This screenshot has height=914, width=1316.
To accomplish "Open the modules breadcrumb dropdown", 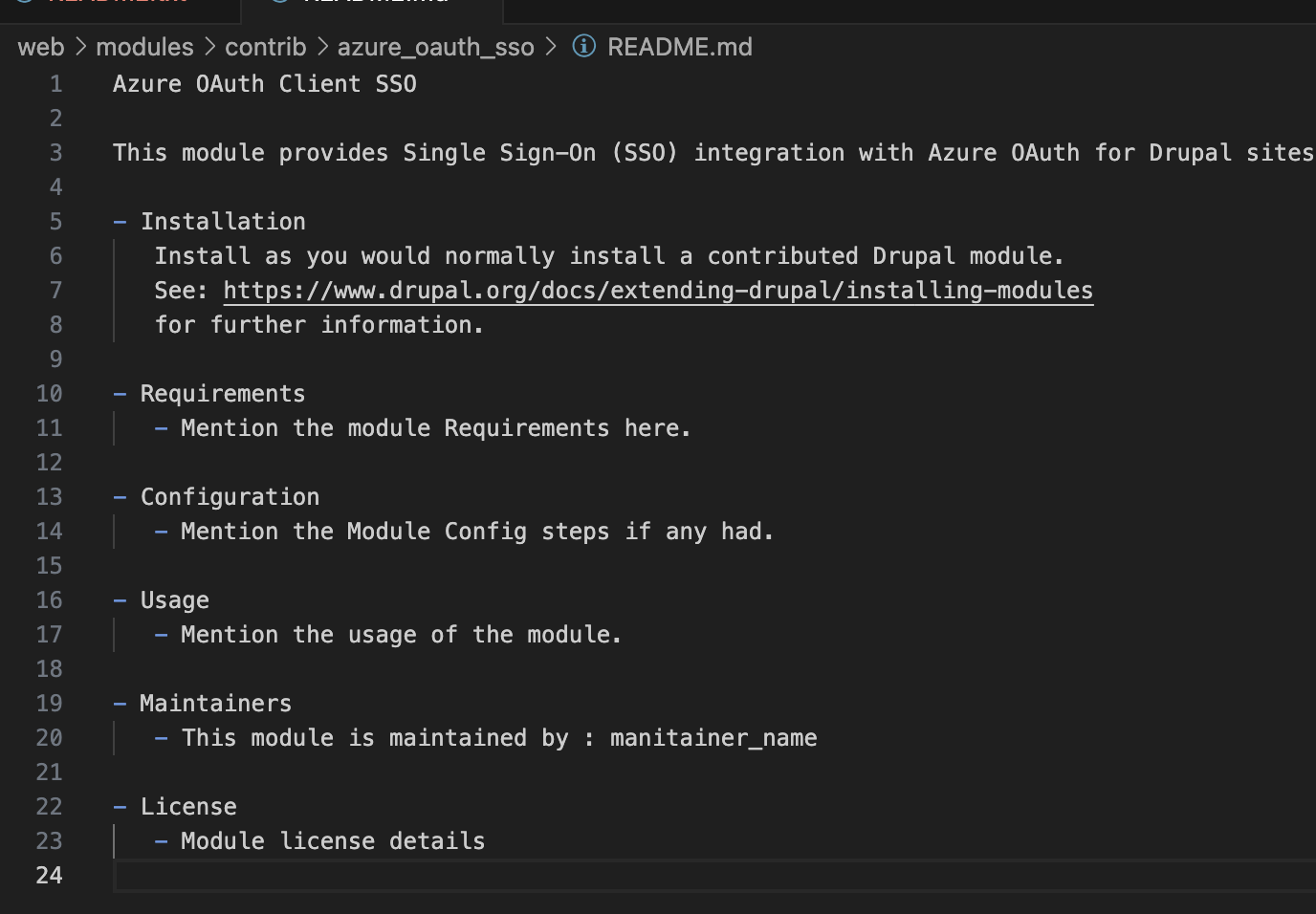I will click(144, 46).
